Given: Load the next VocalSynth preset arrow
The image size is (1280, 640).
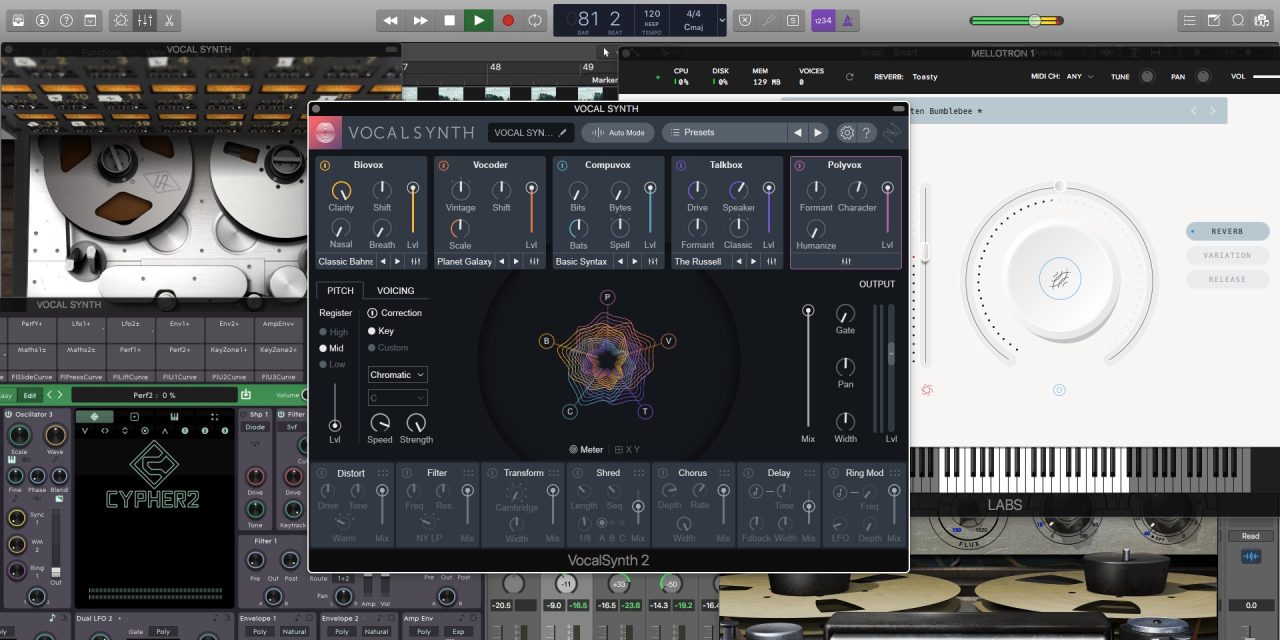Looking at the screenshot, I should 818,133.
